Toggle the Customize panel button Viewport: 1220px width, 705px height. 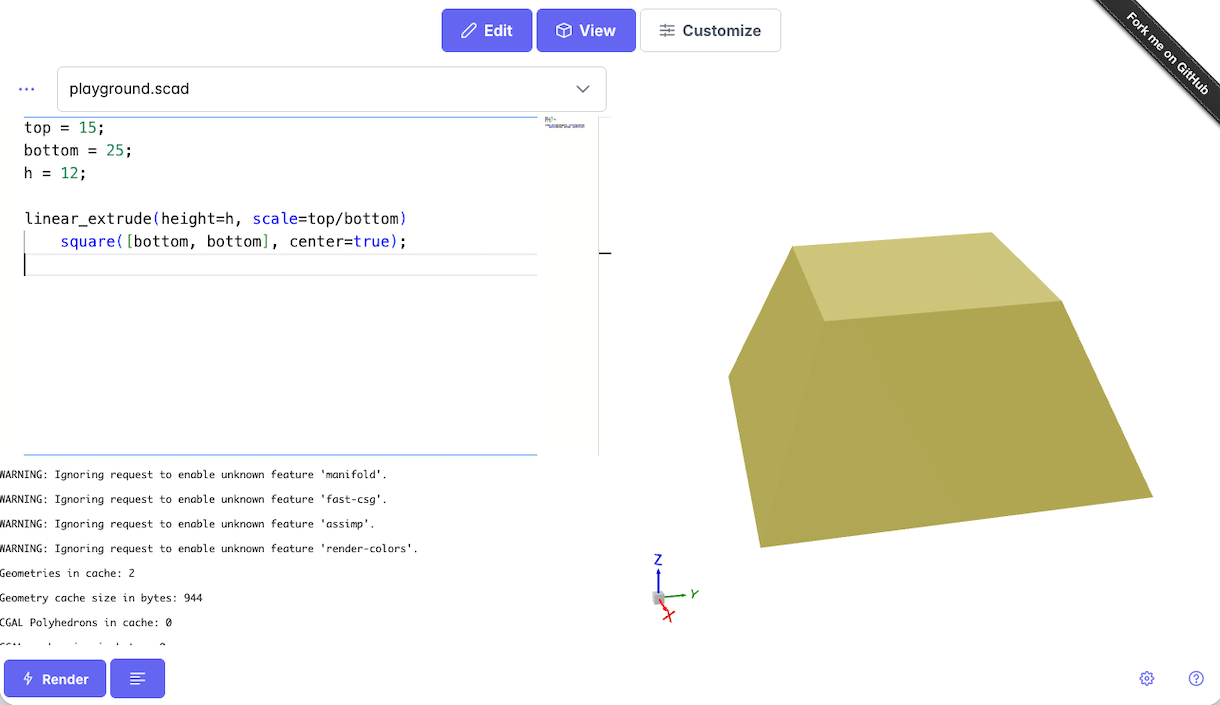pos(710,31)
